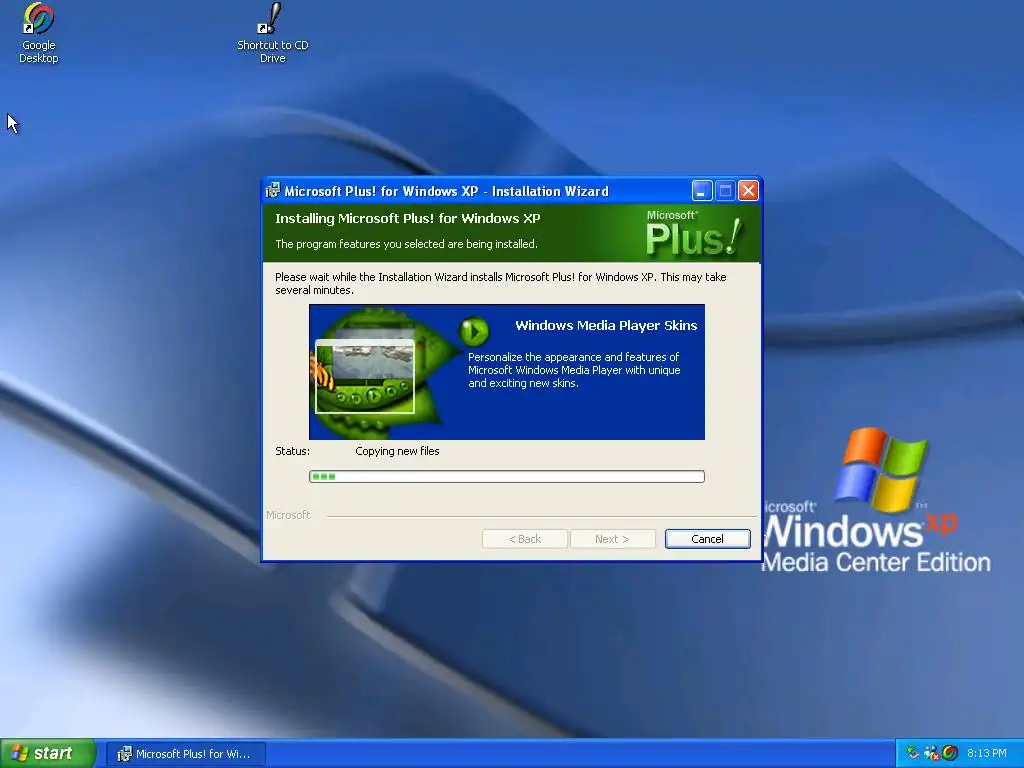
Task: Open the Windows Messenger tray icon
Action: pos(932,753)
